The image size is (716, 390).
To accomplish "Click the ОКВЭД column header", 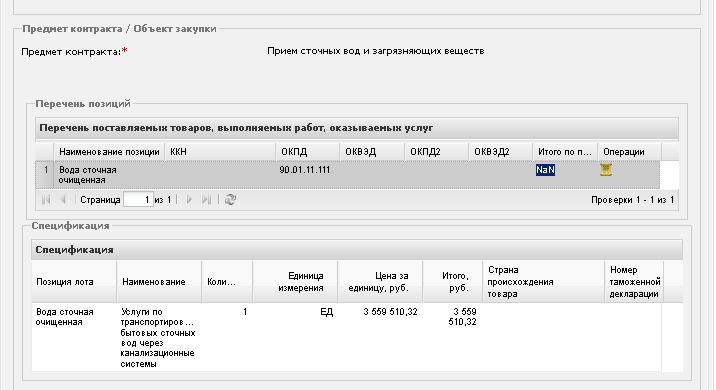I will (372, 152).
